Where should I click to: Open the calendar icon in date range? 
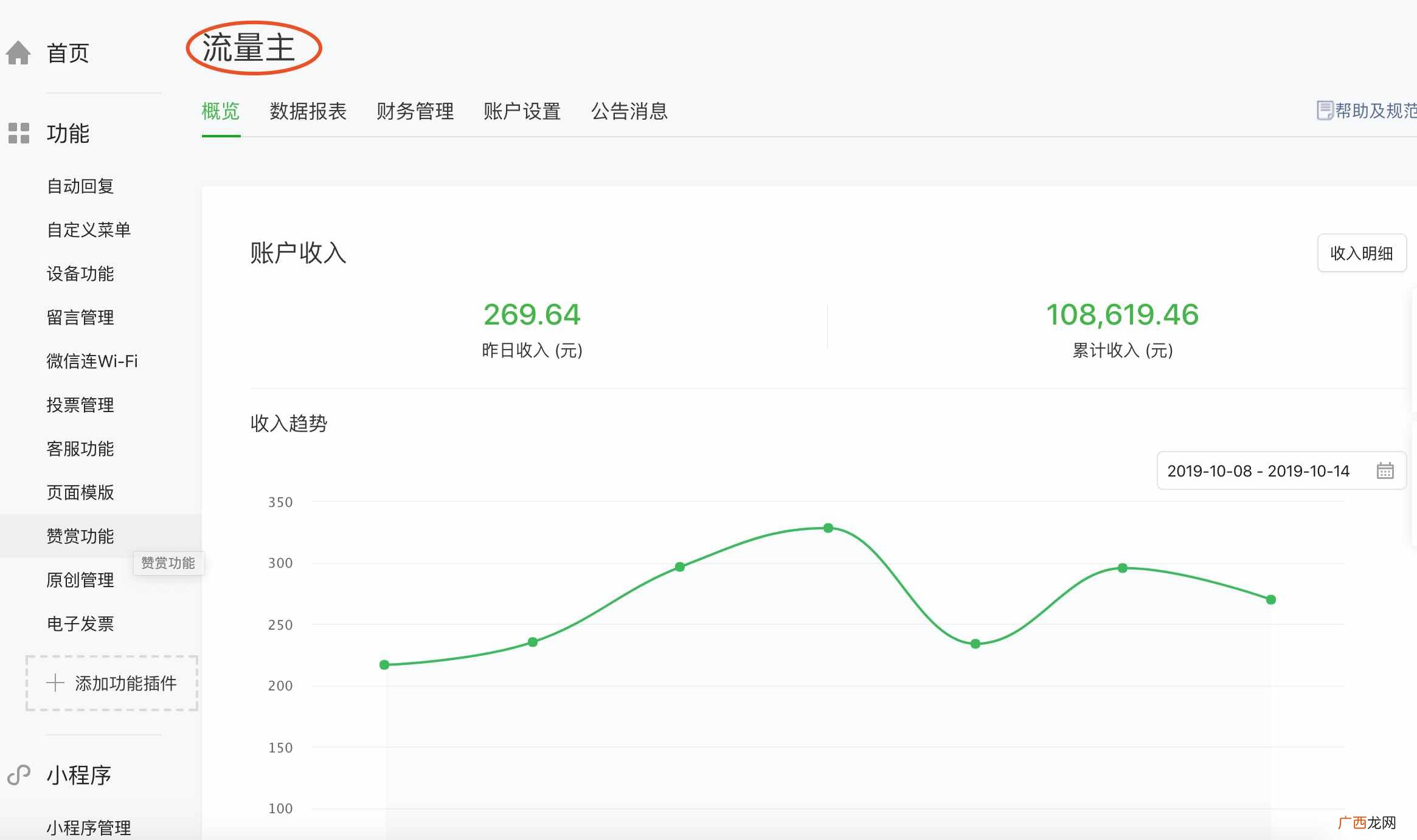(1385, 470)
